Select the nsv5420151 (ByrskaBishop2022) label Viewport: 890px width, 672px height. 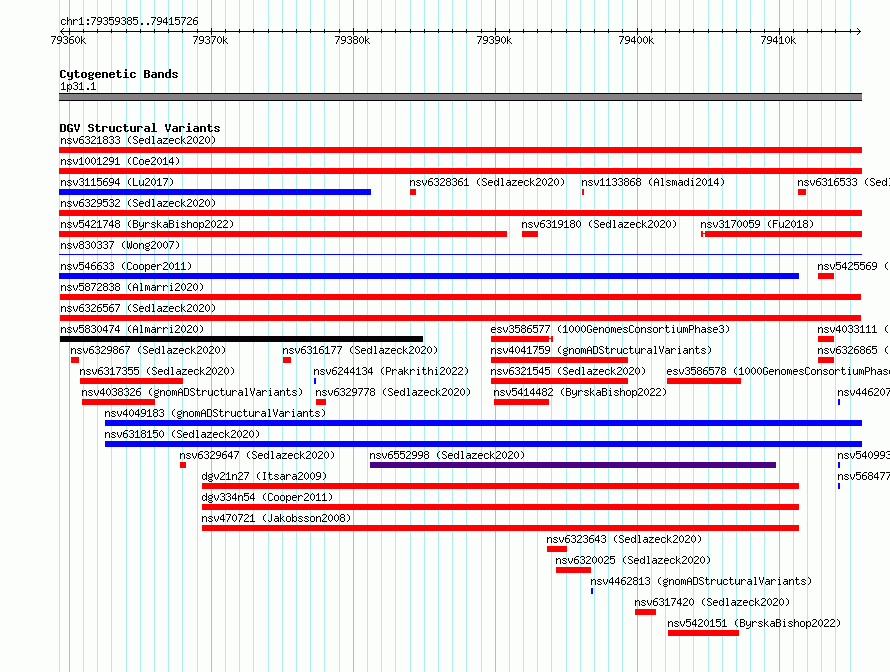coord(754,623)
